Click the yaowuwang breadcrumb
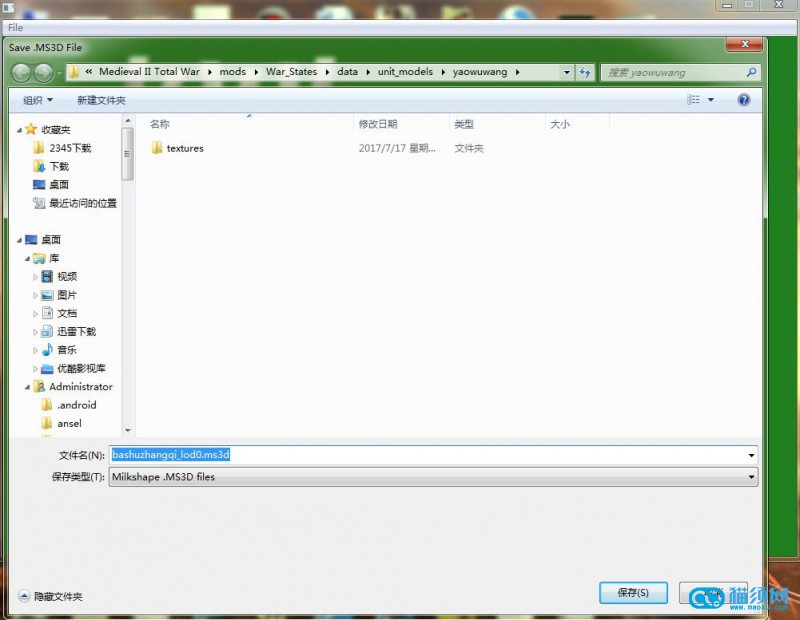800x620 pixels. pos(480,72)
